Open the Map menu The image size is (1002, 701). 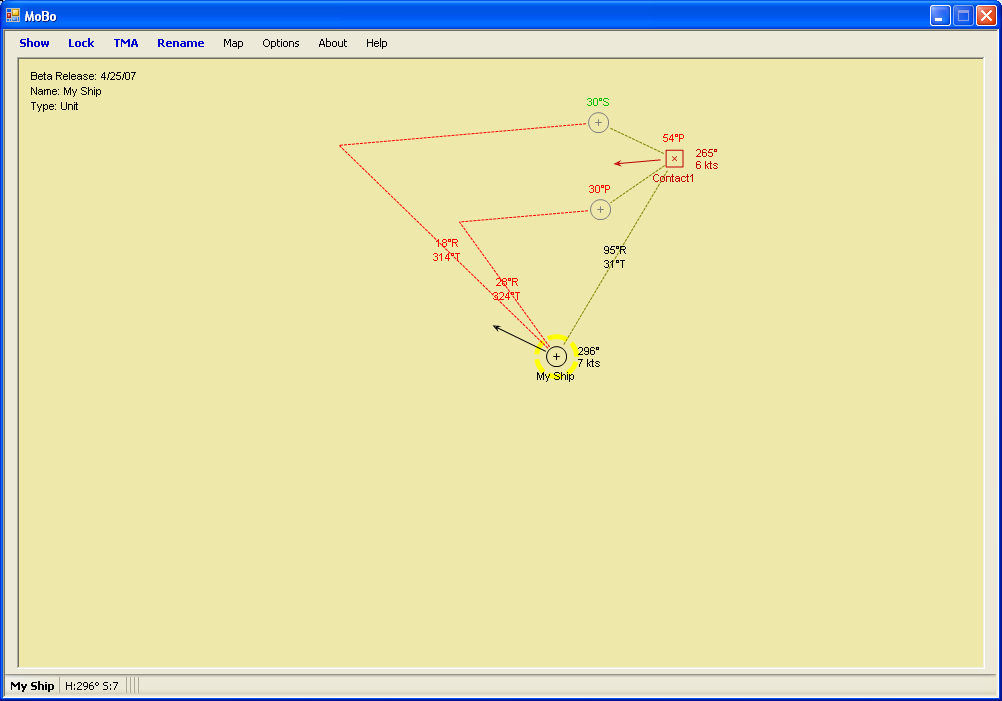click(x=233, y=43)
